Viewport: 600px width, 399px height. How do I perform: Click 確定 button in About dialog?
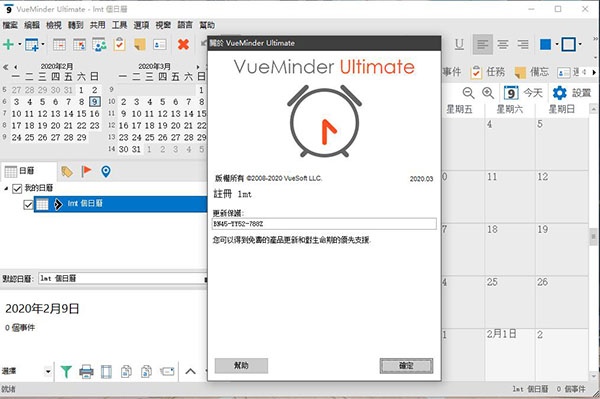406,365
